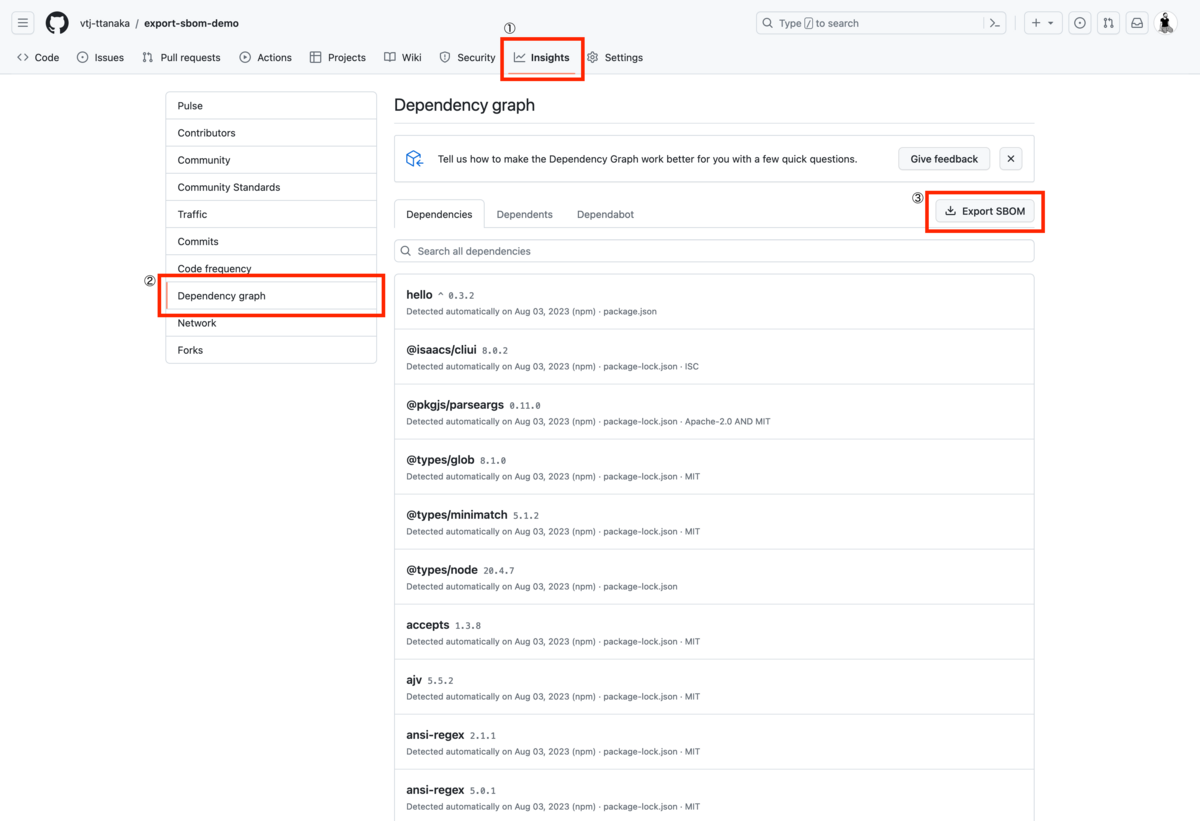Open issues via the circular header icon
The width and height of the screenshot is (1200, 821).
pyautogui.click(x=1079, y=22)
